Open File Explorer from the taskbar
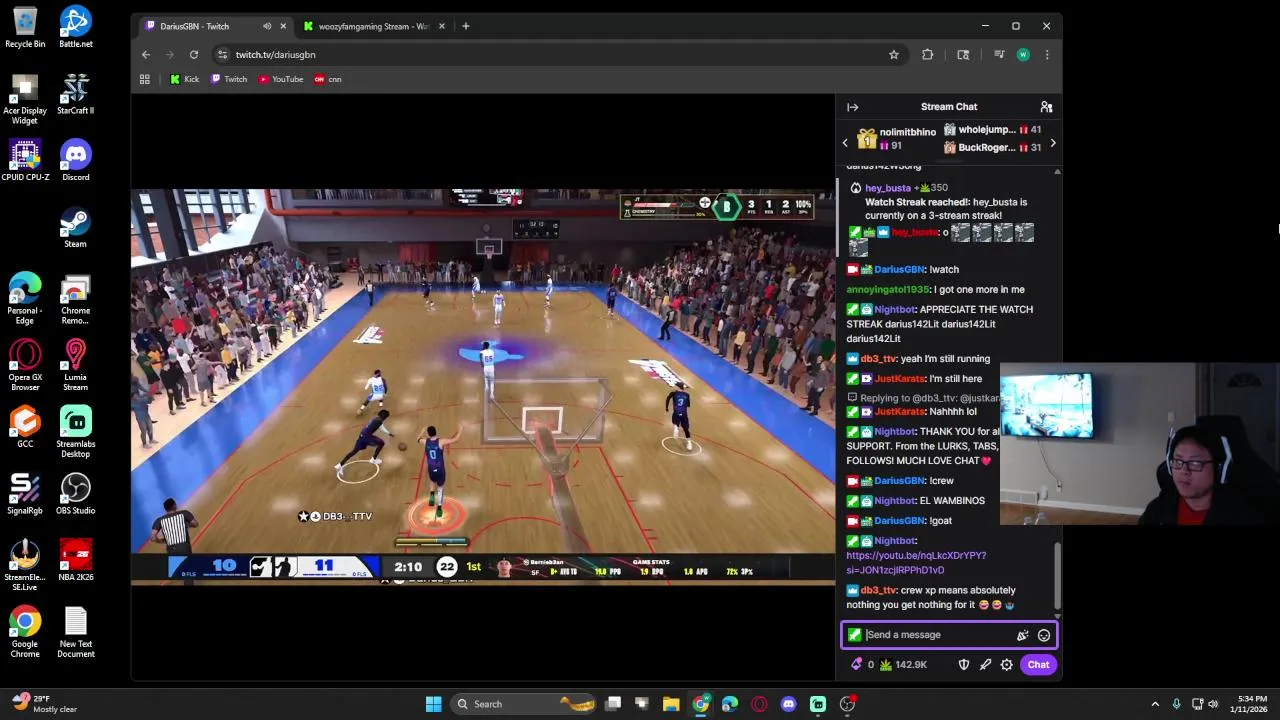 click(x=671, y=704)
